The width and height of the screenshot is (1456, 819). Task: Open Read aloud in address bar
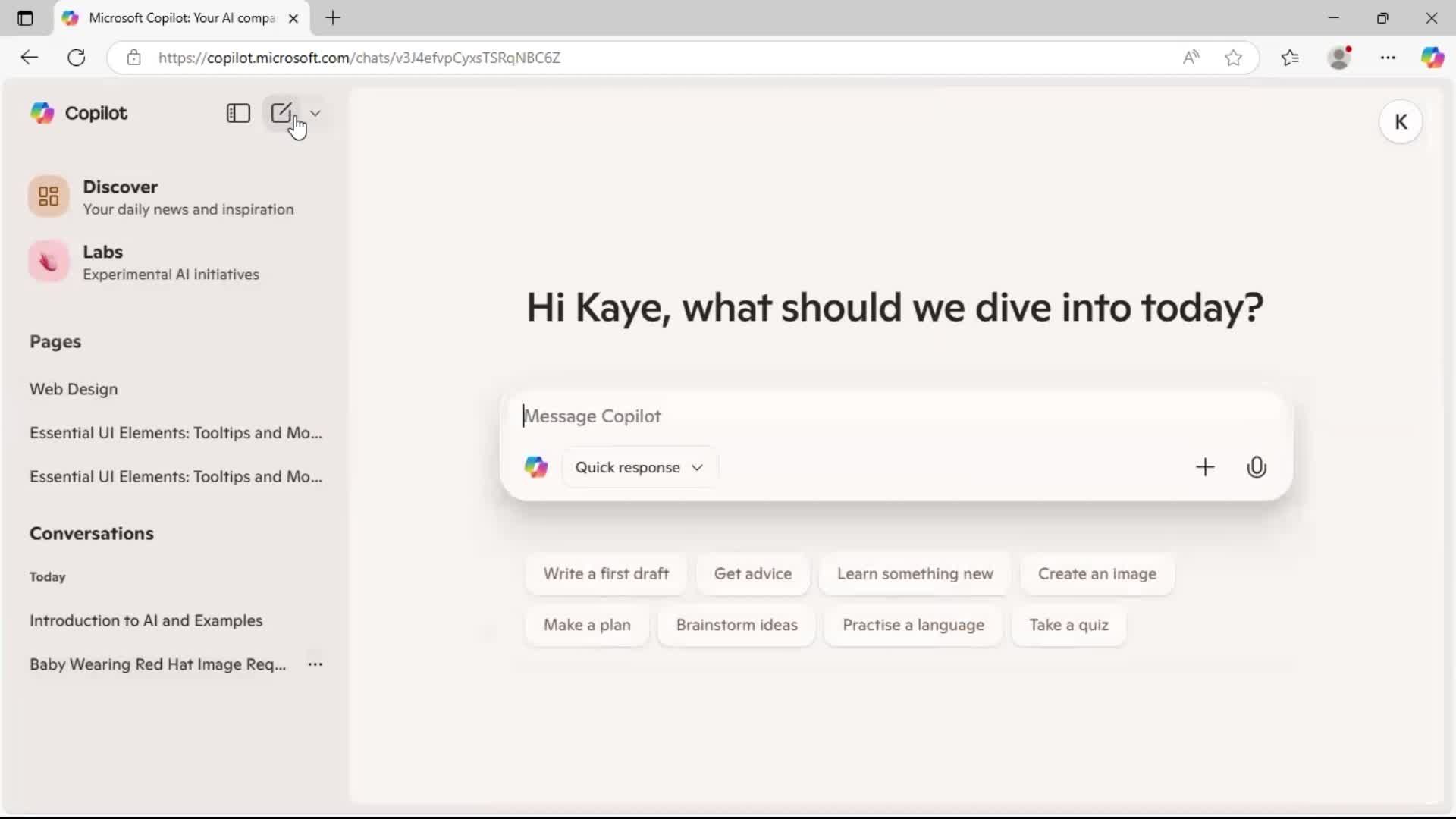tap(1191, 58)
